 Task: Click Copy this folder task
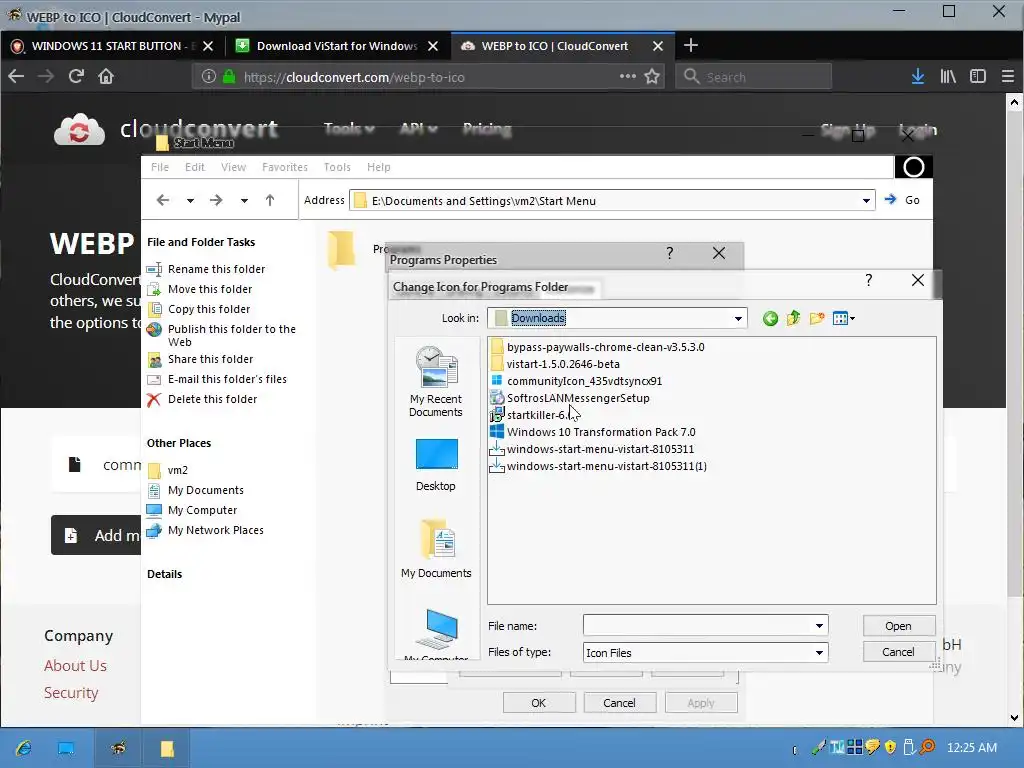point(209,310)
